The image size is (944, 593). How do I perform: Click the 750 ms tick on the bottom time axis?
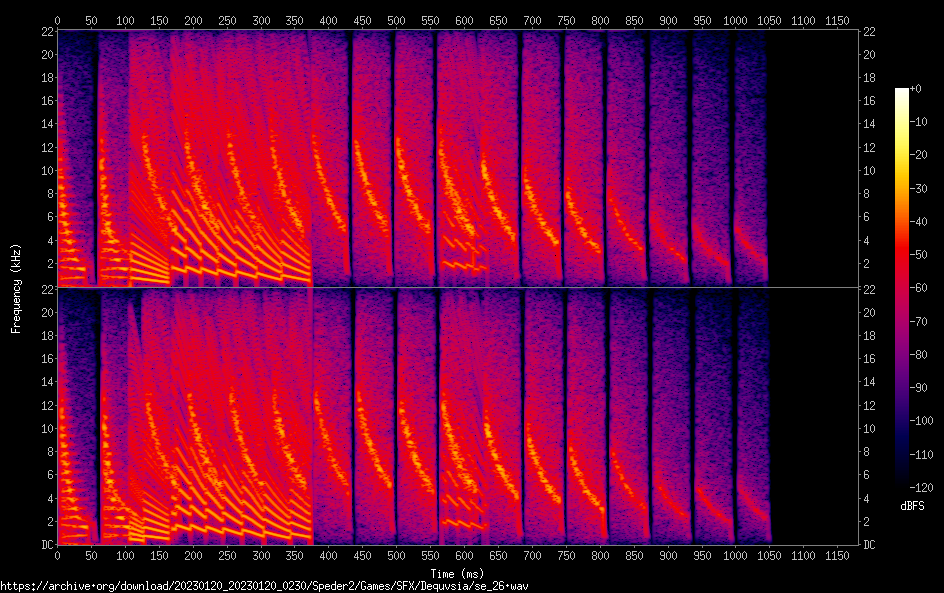(566, 555)
